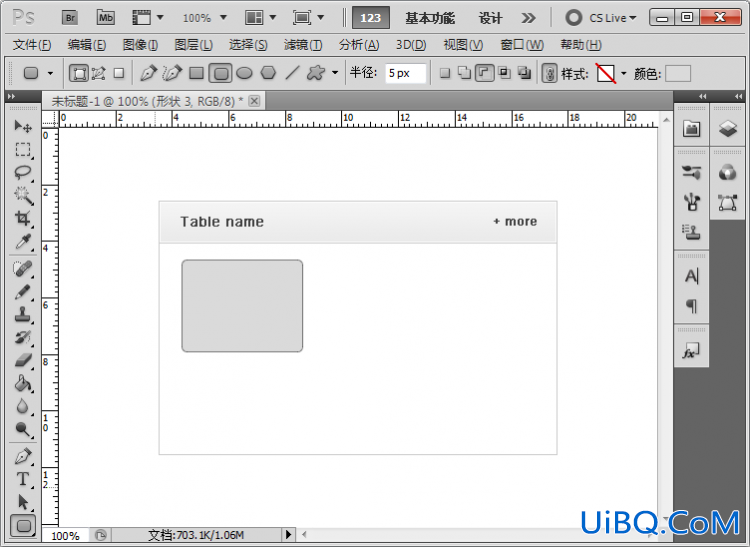Open the 编辑(E) menu

click(87, 45)
